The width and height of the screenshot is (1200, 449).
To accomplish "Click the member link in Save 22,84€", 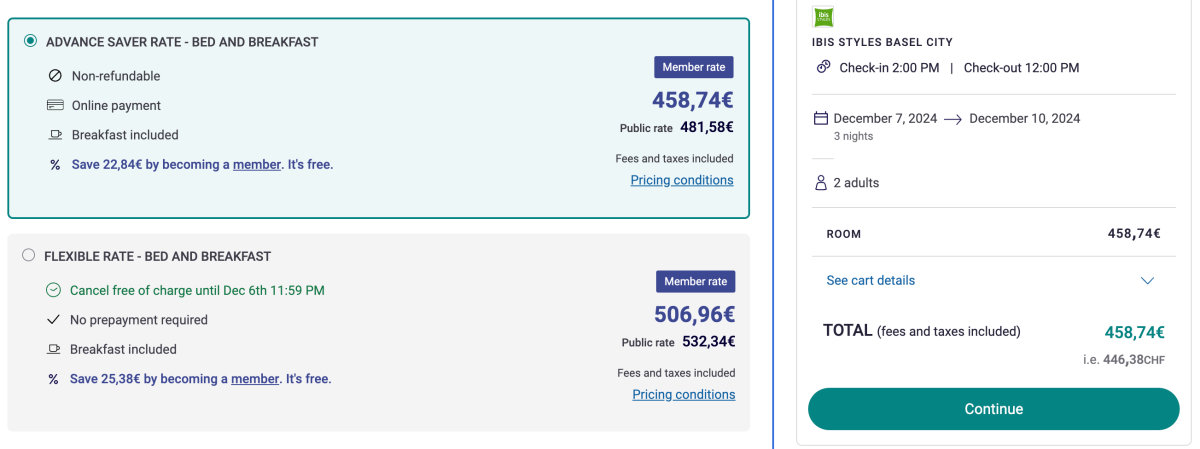I will click(x=257, y=164).
